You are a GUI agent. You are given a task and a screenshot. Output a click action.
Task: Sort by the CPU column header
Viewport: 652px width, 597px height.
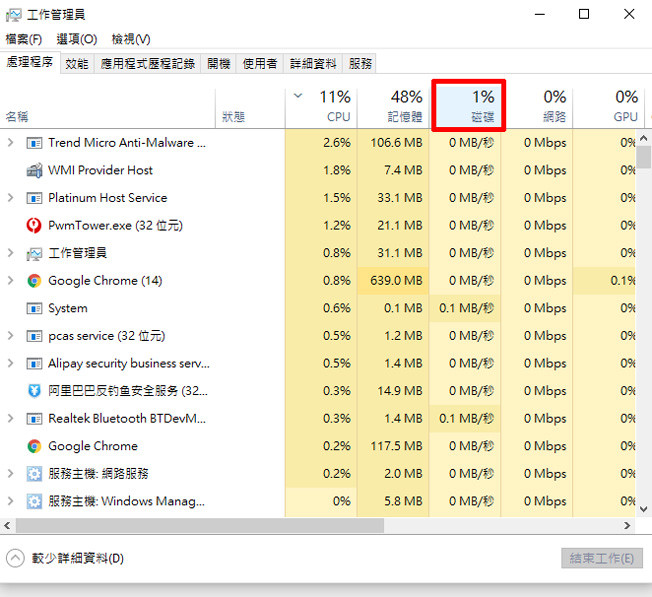tap(321, 107)
